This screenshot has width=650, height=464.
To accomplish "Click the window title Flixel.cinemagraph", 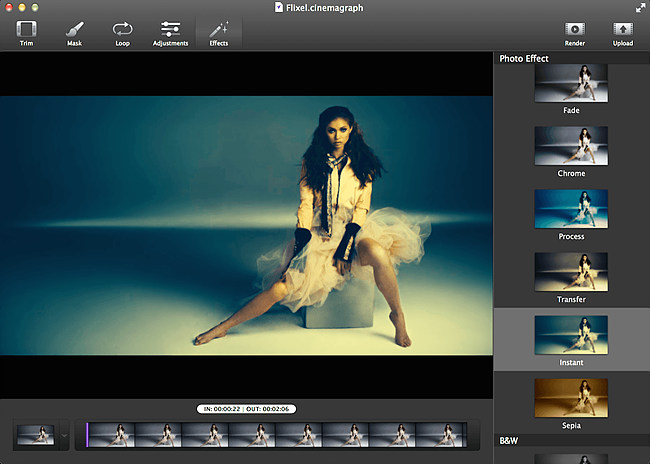I will 325,7.
